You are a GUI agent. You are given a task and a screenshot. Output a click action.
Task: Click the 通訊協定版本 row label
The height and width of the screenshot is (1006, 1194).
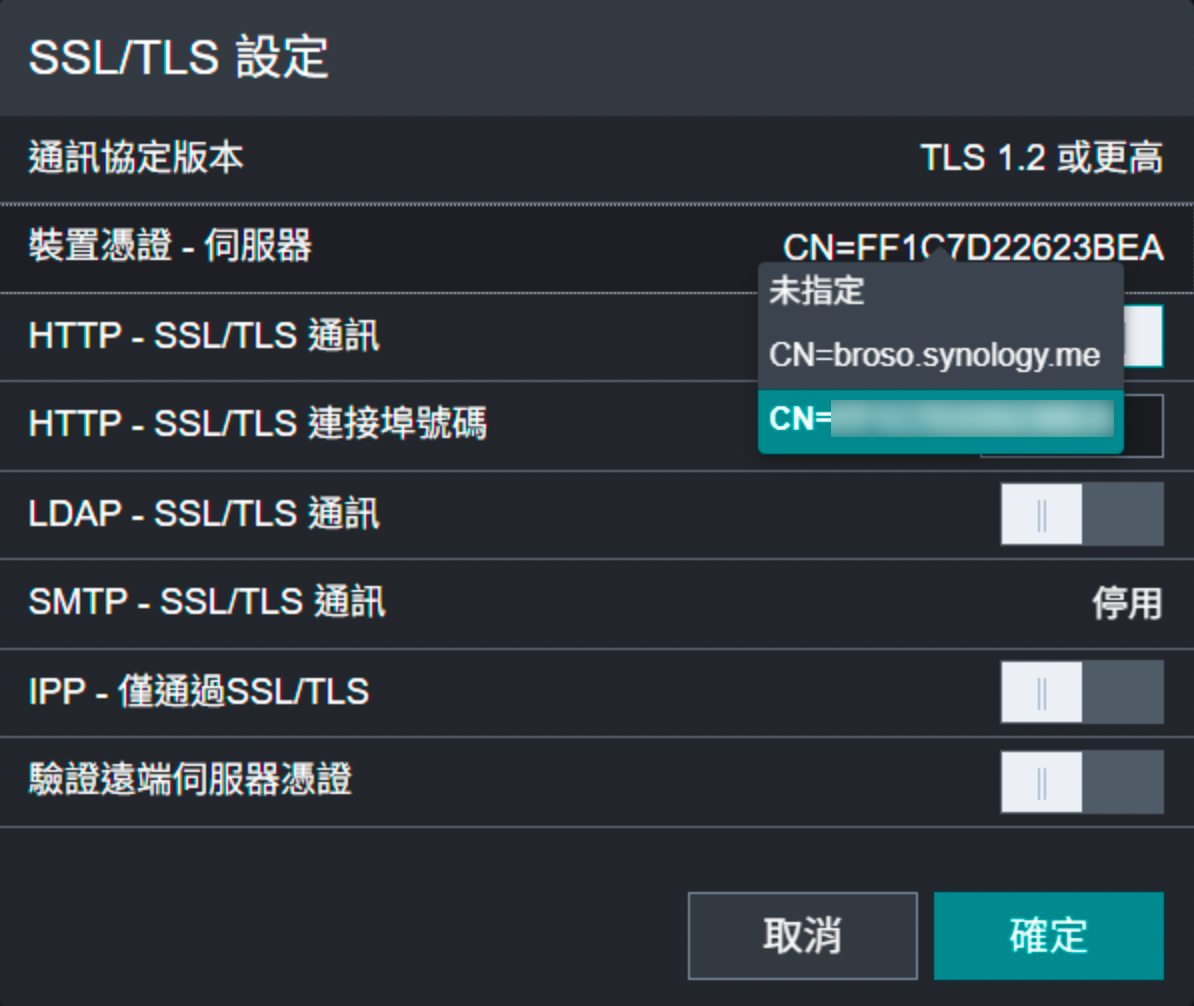[x=136, y=158]
